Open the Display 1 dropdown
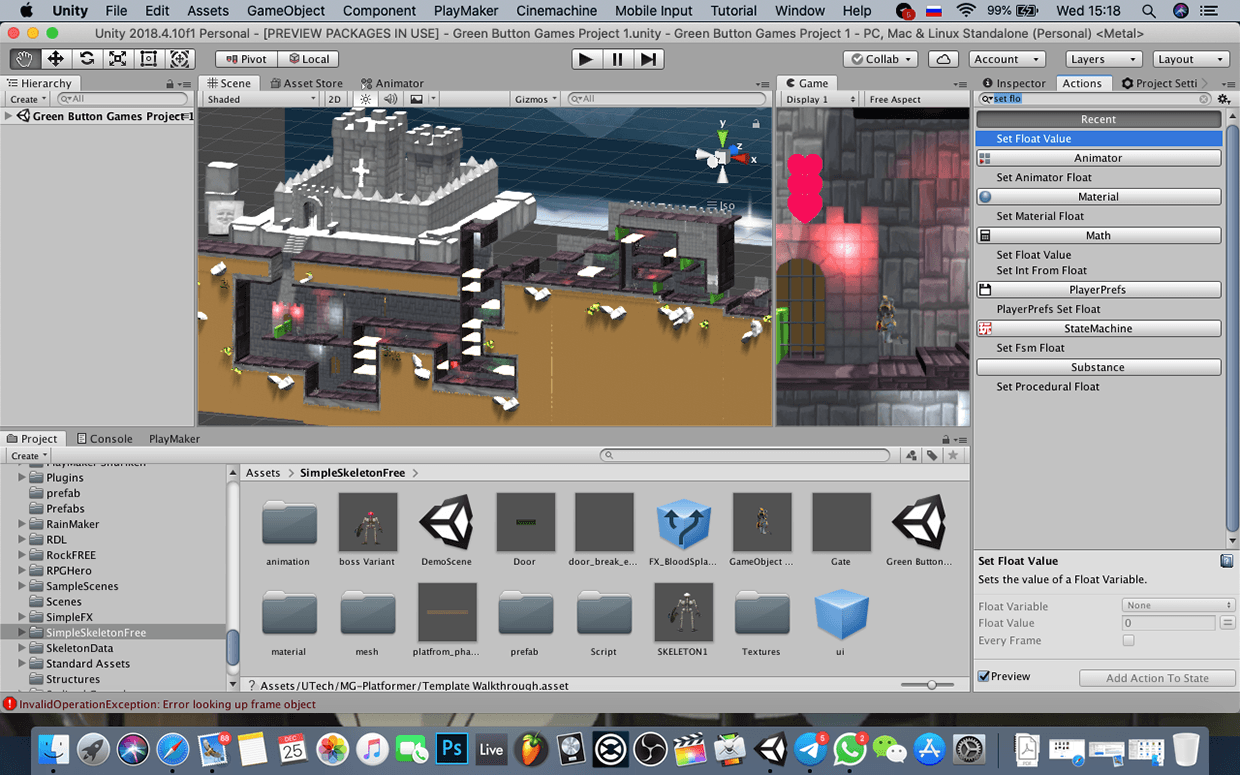 point(820,99)
